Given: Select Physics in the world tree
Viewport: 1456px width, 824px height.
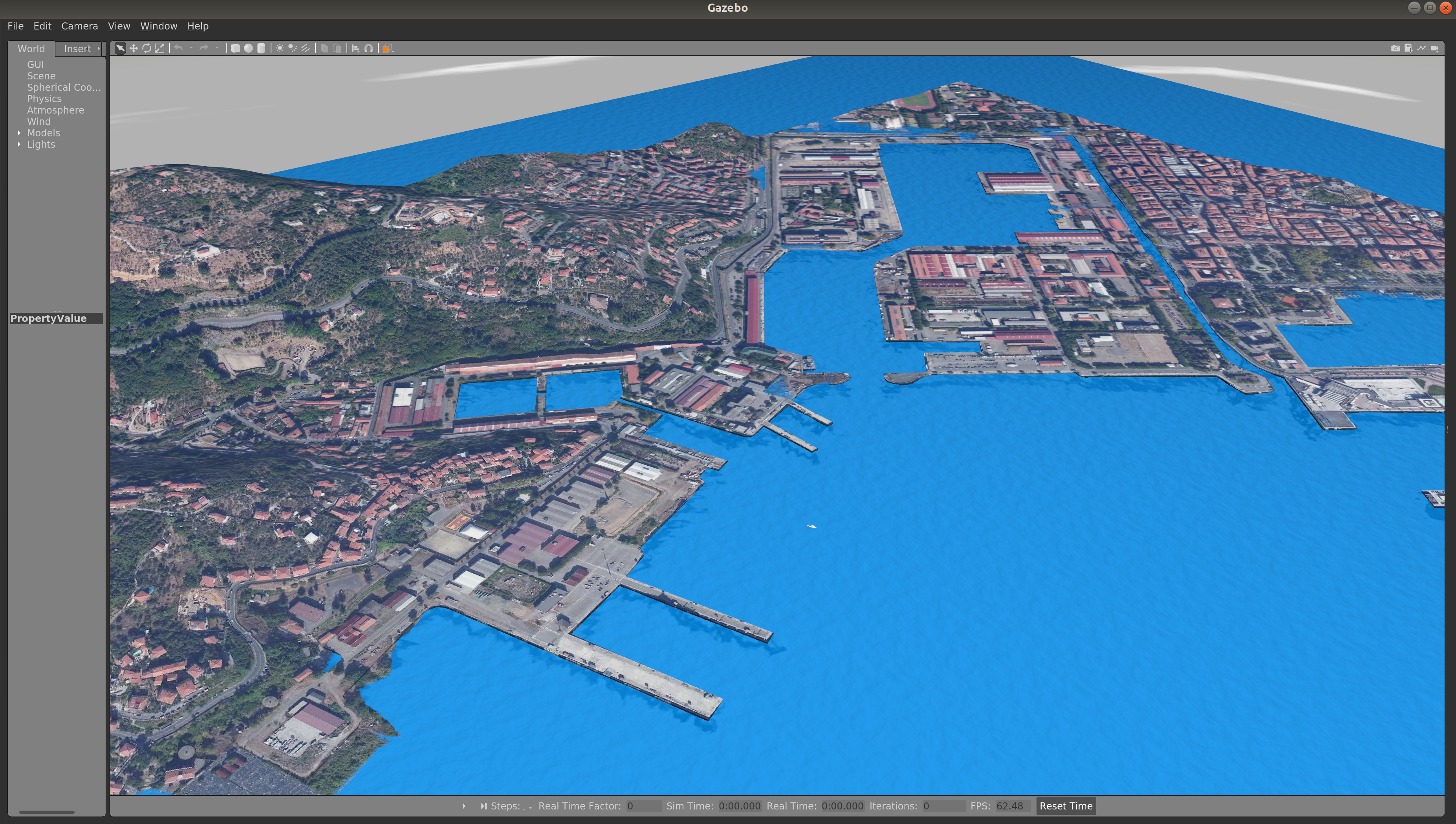Looking at the screenshot, I should [44, 99].
